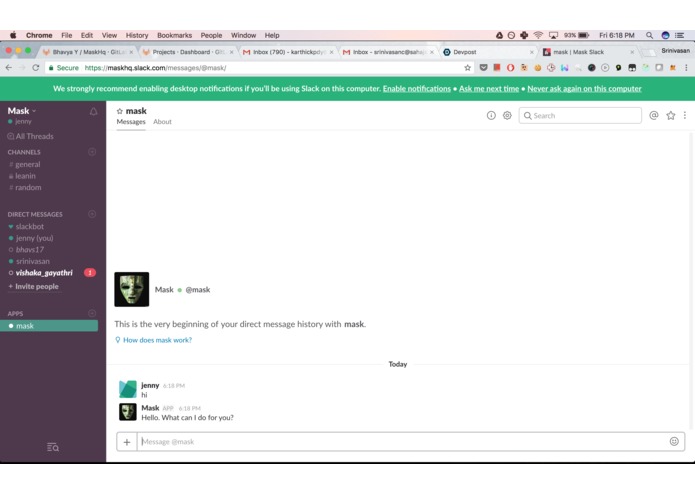Viewport: 695px width, 494px height.
Task: Click the Opera extension icon in the toolbar
Action: tap(510, 68)
